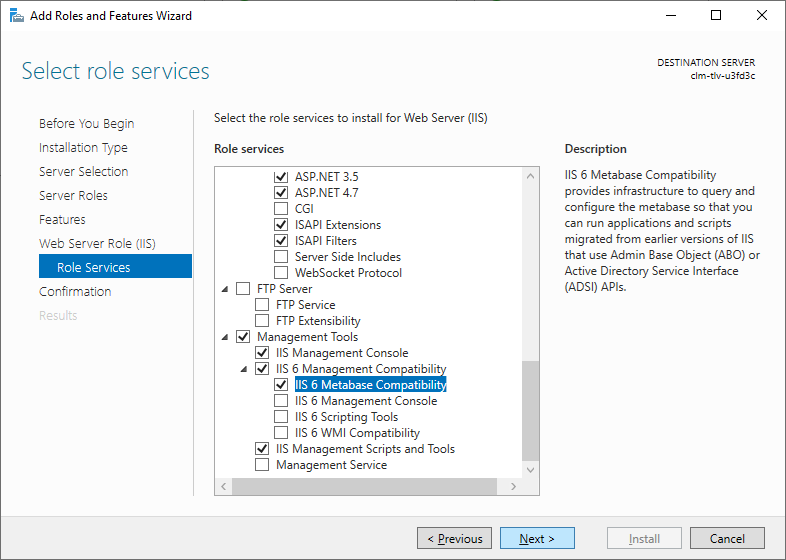Uncheck the ASP.NET 4.7 checkbox
The image size is (786, 560).
click(x=281, y=193)
